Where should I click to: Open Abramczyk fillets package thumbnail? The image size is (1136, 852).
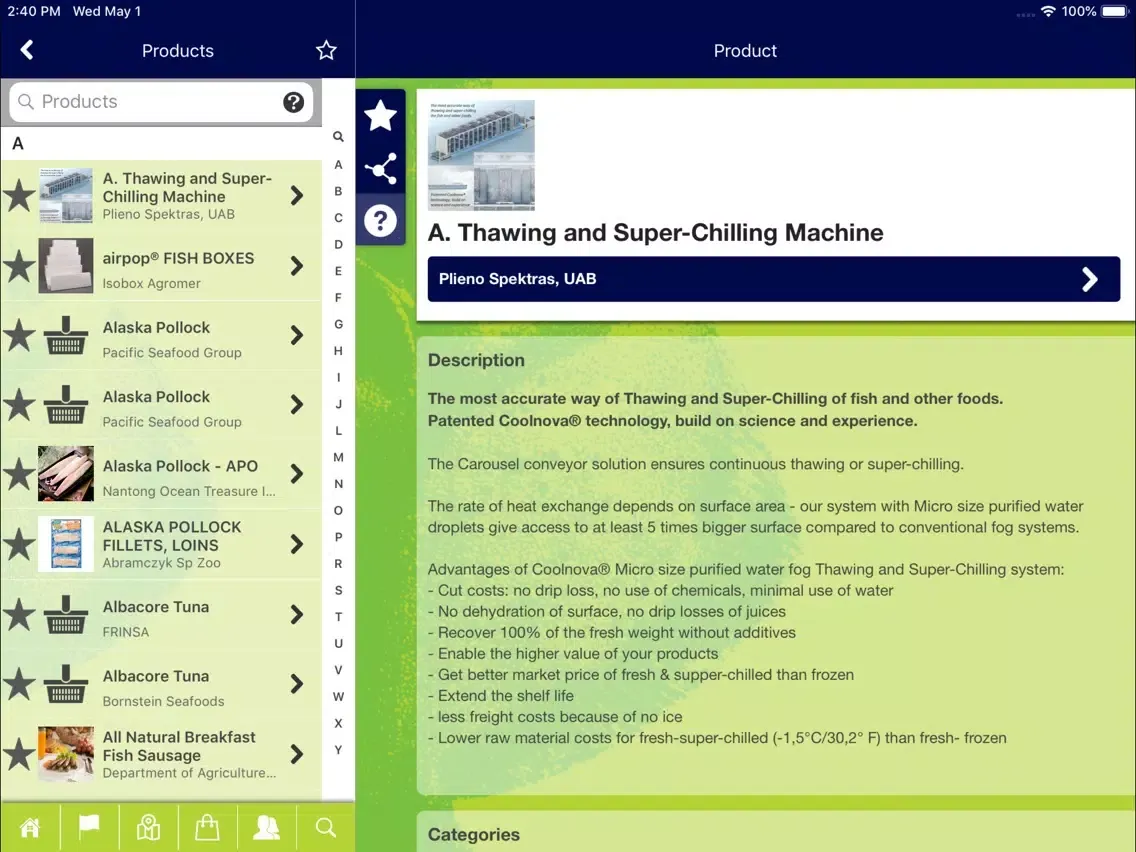[x=66, y=544]
